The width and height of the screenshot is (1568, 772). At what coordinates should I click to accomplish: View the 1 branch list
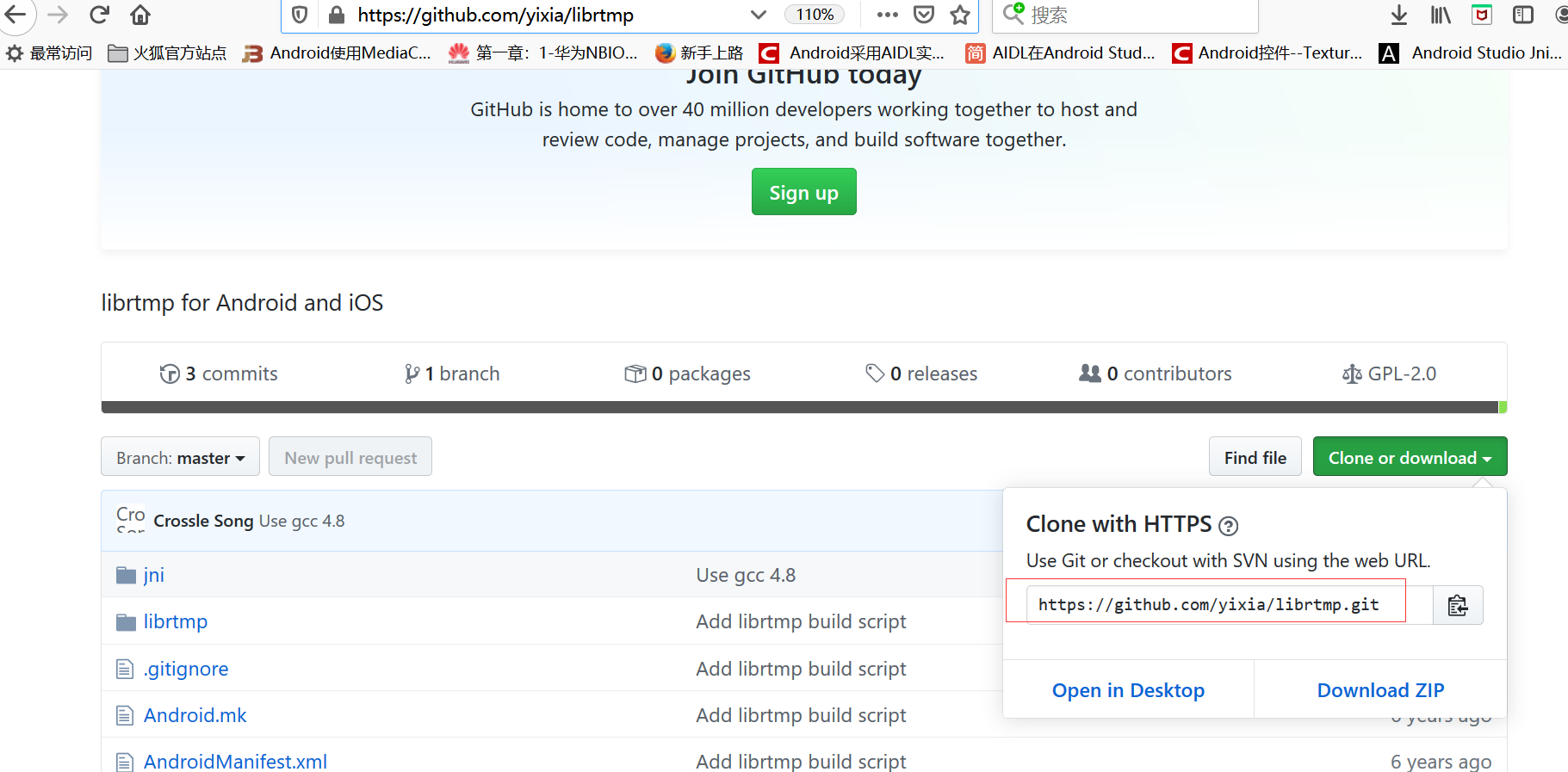452,374
